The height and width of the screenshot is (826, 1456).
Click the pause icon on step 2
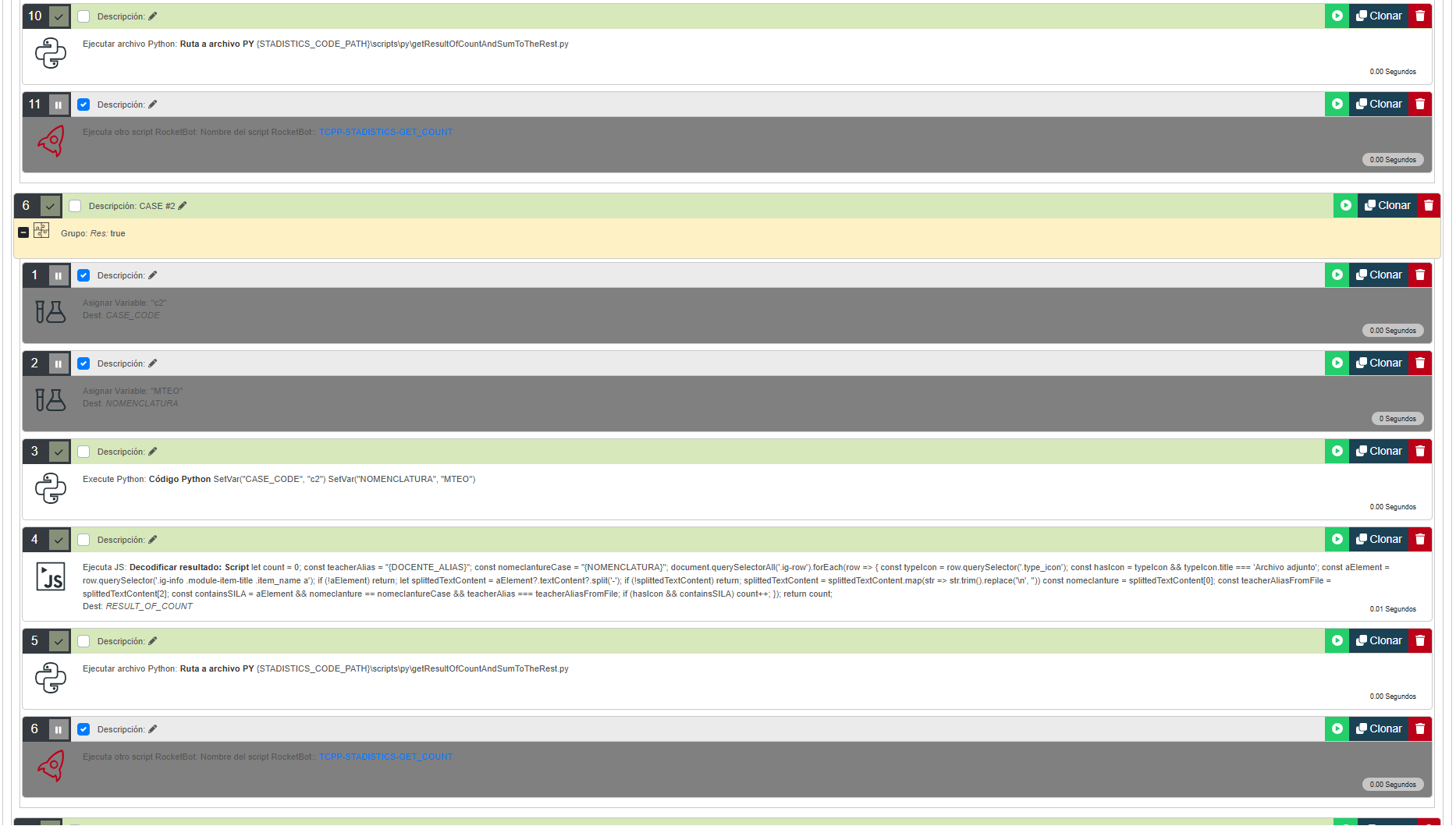pos(59,364)
